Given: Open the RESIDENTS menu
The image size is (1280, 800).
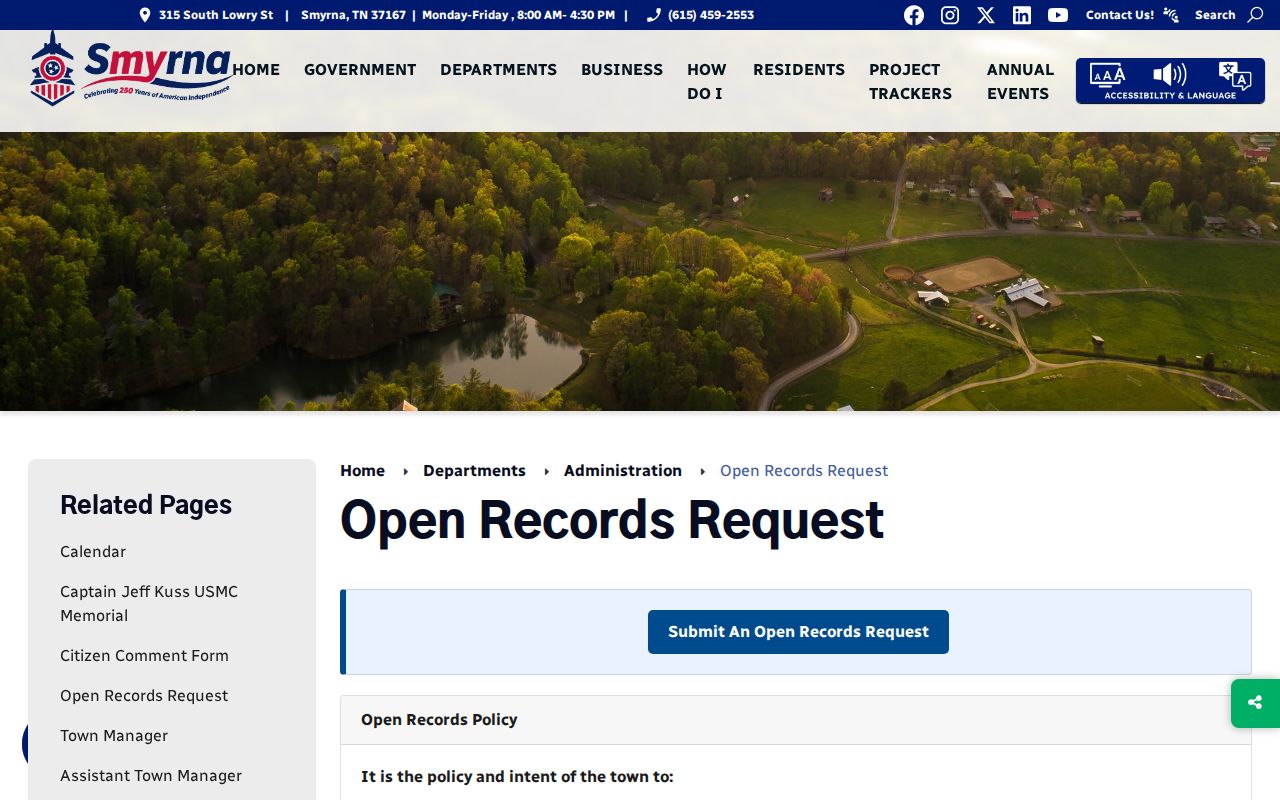Looking at the screenshot, I should 799,69.
